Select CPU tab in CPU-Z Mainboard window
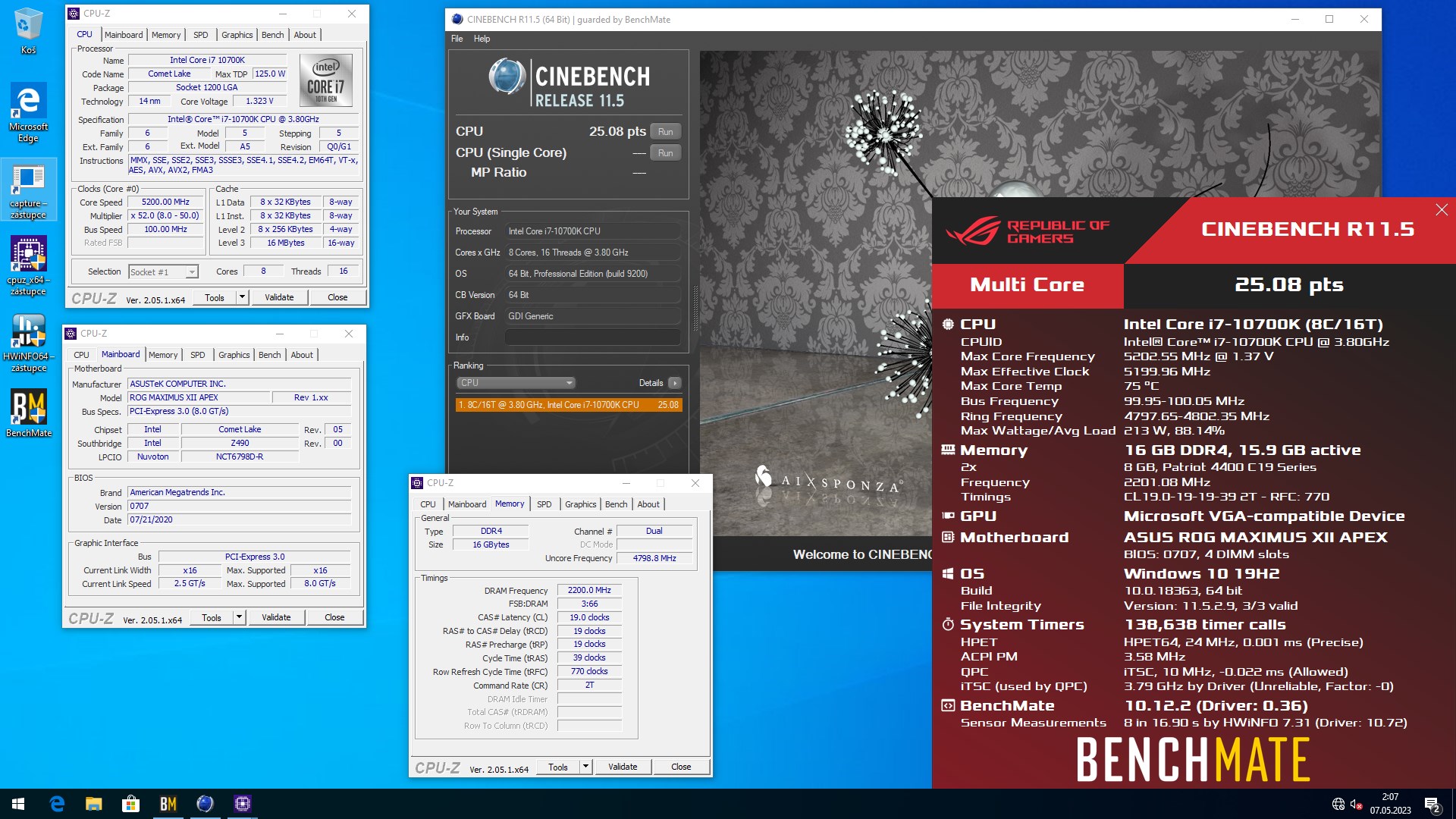Image resolution: width=1456 pixels, height=819 pixels. click(x=81, y=355)
